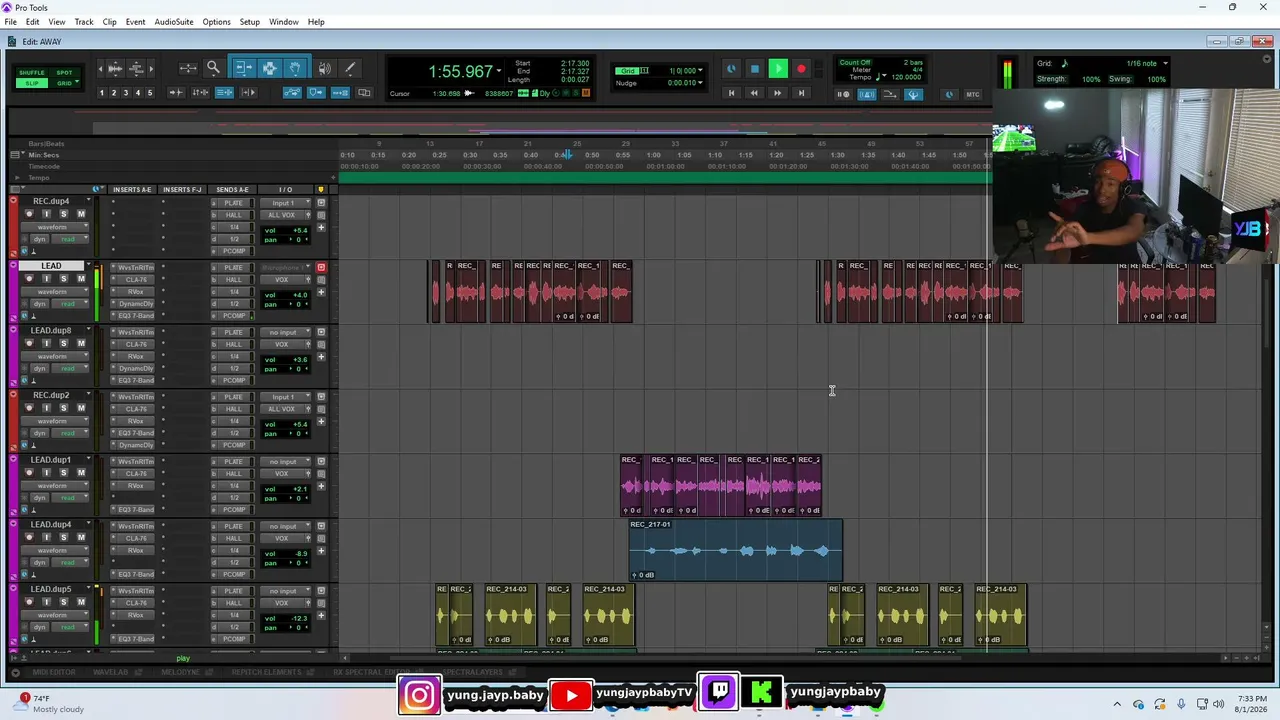Open the Setup menu
1280x720 pixels.
pos(250,22)
